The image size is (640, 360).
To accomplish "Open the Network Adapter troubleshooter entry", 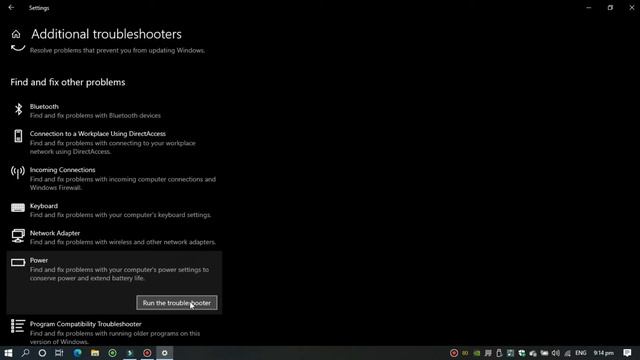I will point(114,237).
